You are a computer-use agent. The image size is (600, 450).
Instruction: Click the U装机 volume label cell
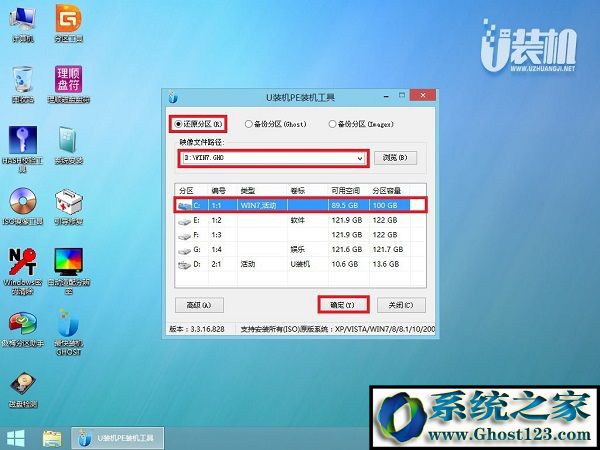[x=300, y=264]
